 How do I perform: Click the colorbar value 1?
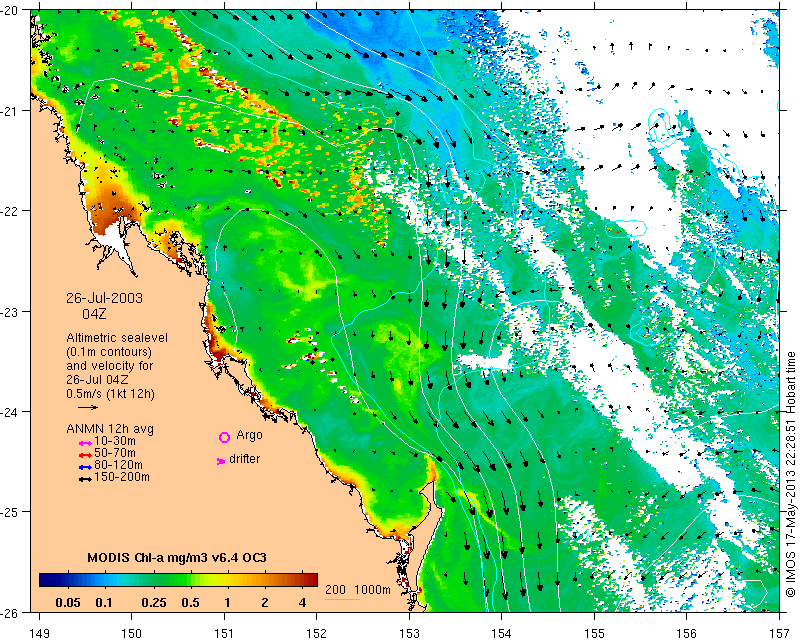(228, 603)
